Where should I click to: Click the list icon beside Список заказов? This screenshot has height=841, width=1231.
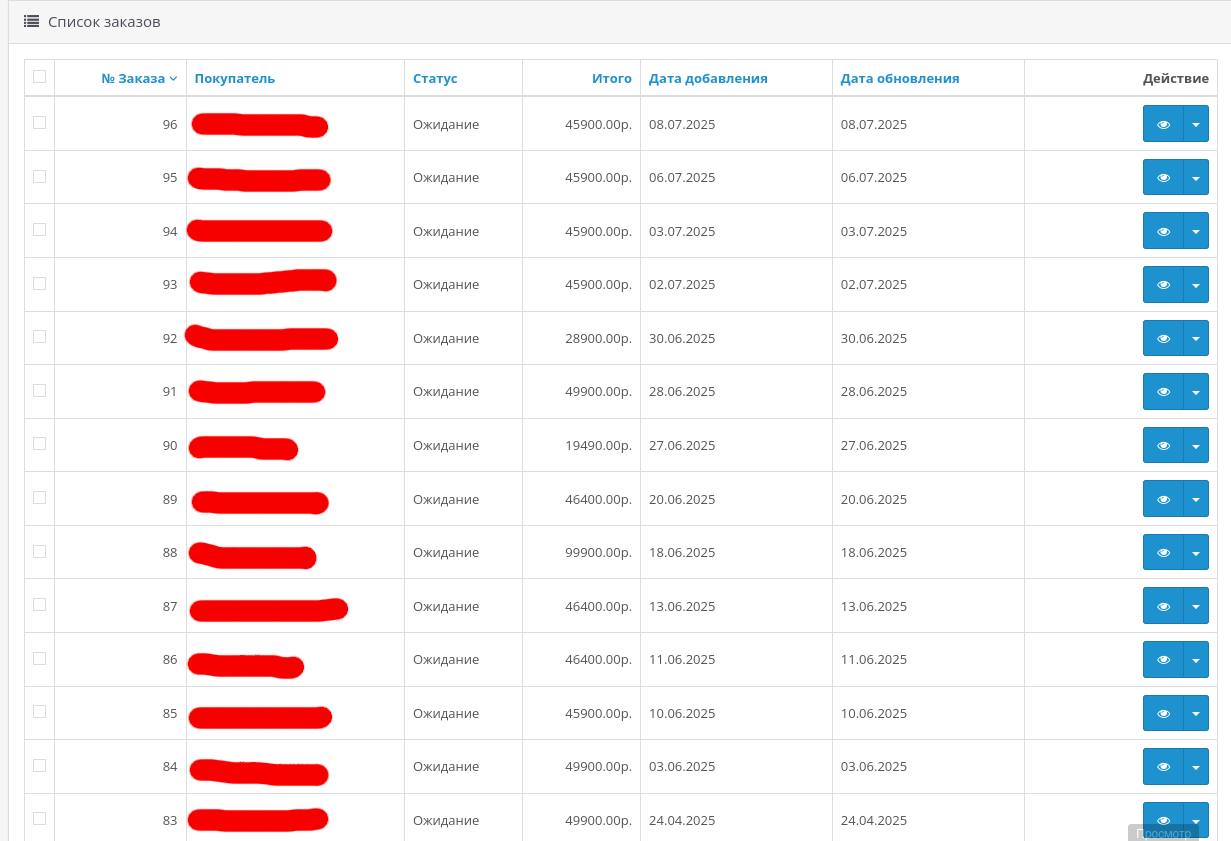(31, 21)
